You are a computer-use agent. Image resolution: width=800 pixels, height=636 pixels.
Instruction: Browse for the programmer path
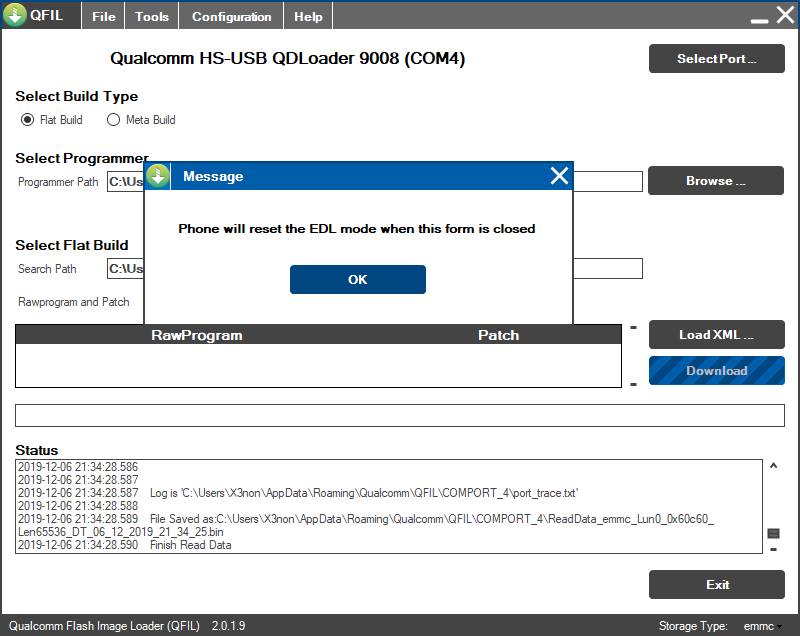pyautogui.click(x=715, y=181)
